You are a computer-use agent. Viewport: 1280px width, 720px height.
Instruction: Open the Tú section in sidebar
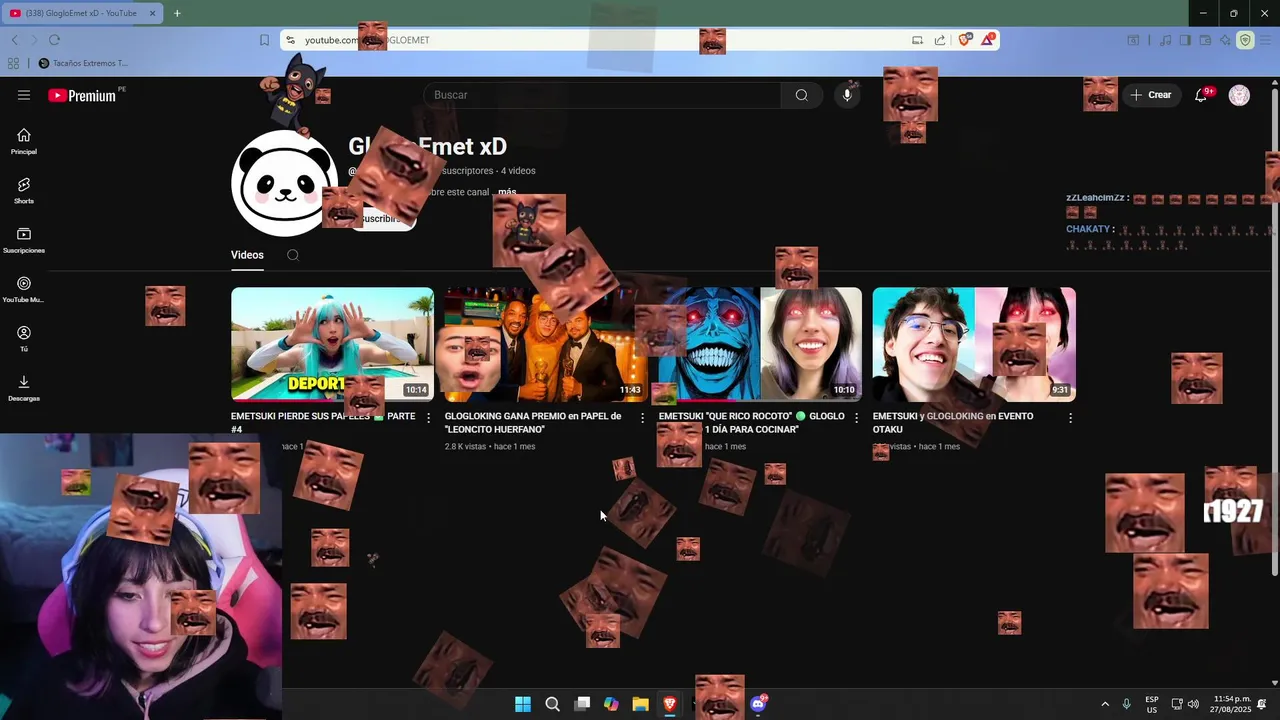pos(24,338)
